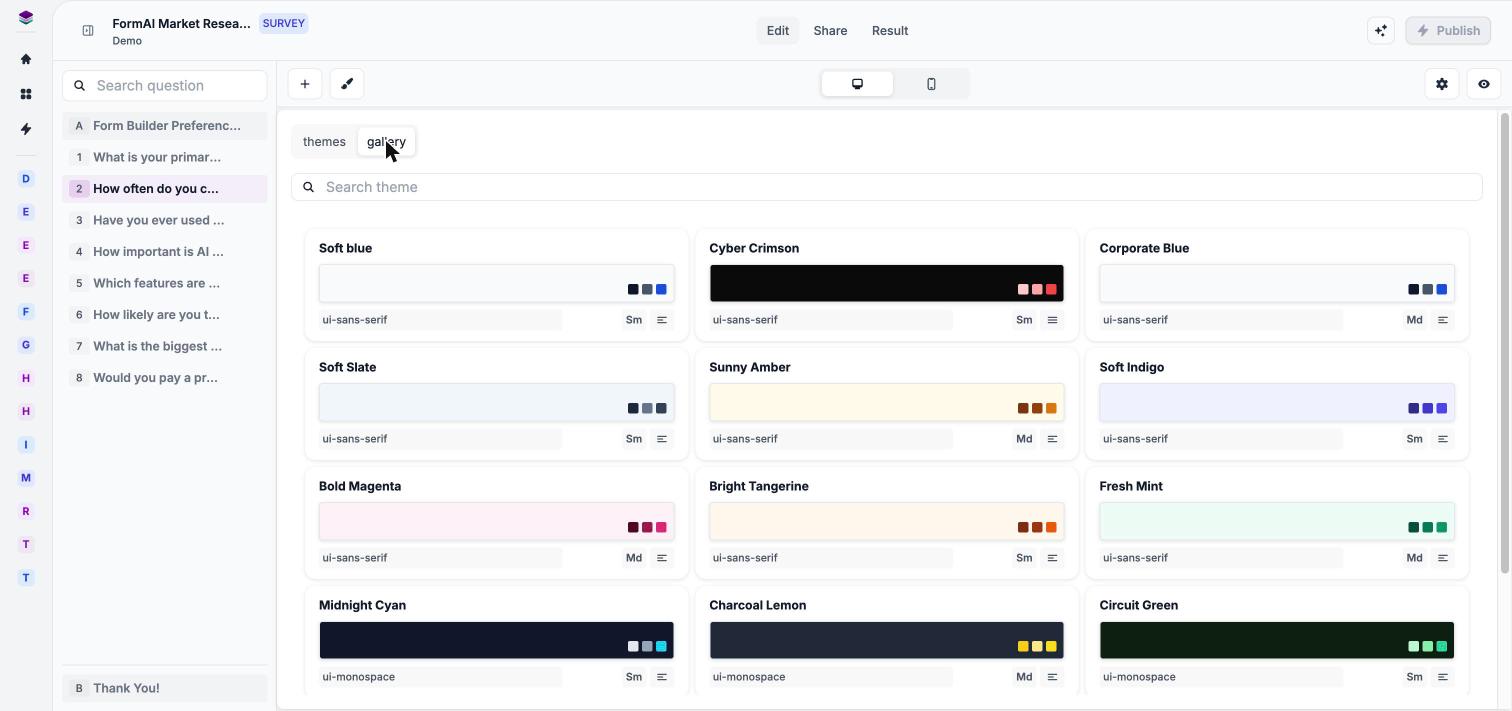1512x711 pixels.
Task: Click alignment icon on Soft blue card
Action: coord(662,320)
